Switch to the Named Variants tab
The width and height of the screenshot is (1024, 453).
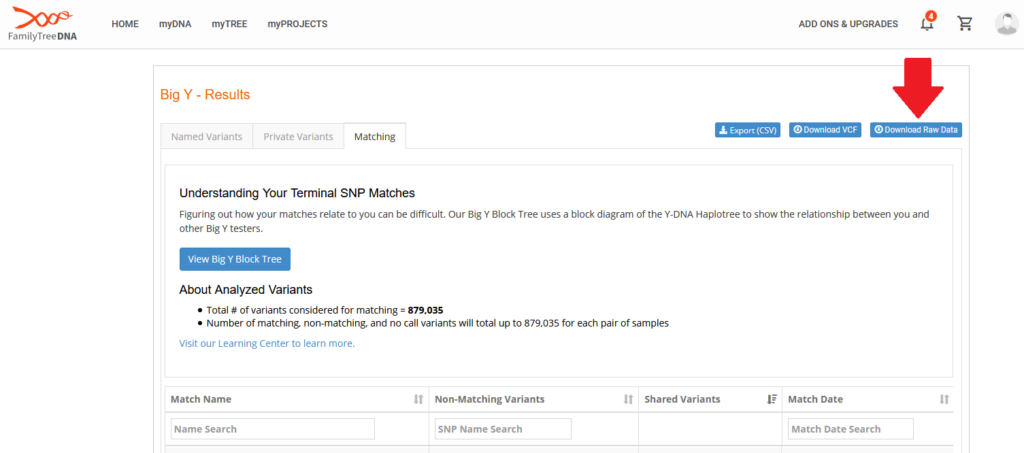(206, 137)
